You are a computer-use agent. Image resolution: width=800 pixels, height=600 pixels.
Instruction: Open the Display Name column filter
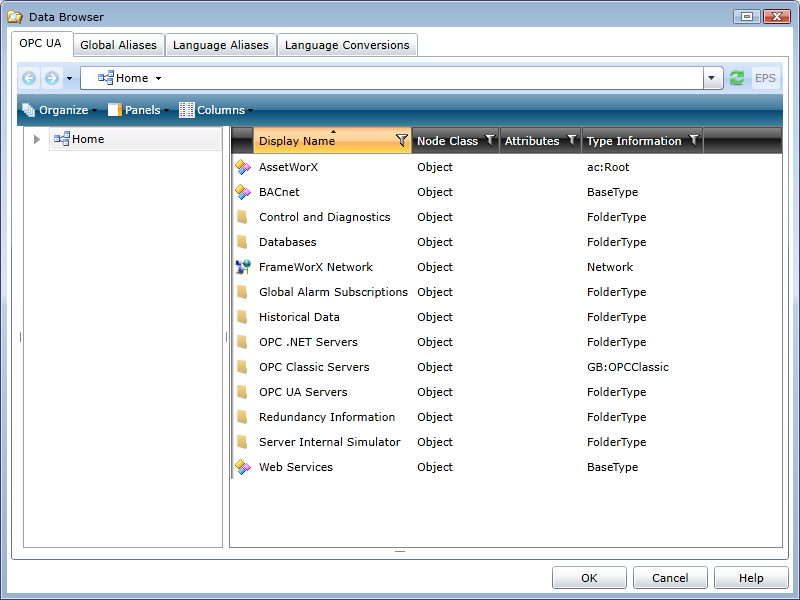point(402,141)
